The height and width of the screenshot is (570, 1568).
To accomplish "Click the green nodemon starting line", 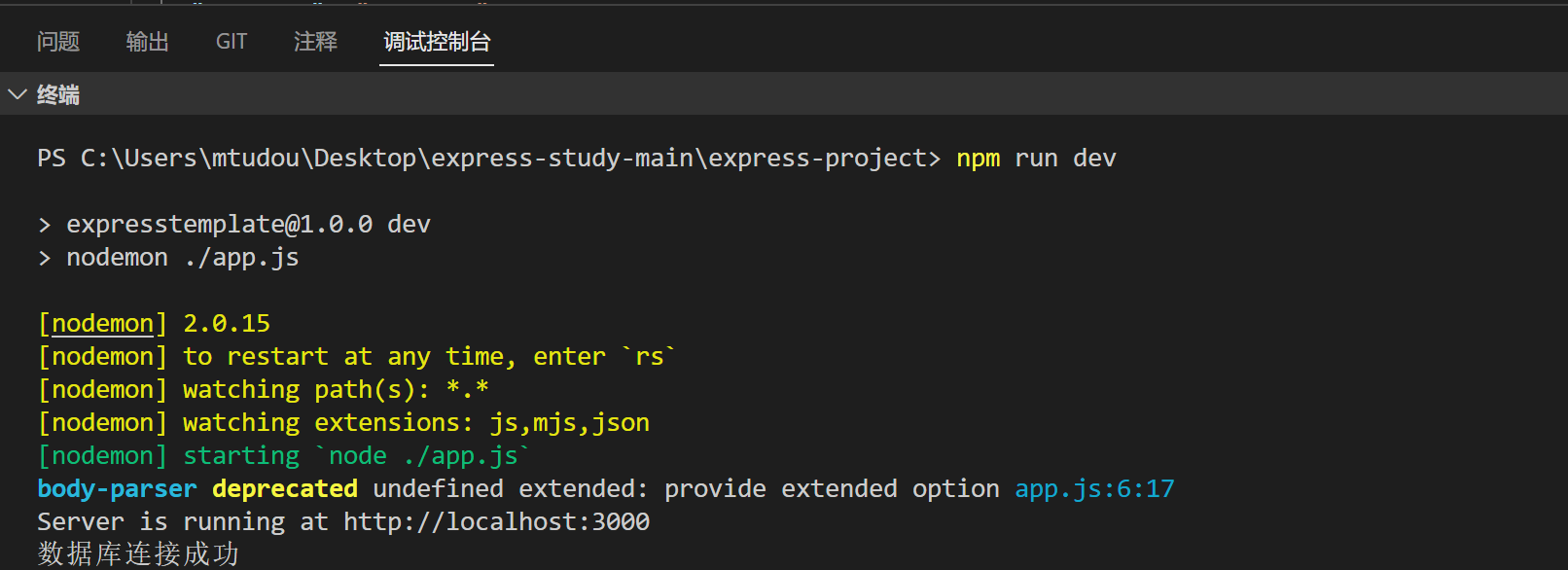I will [x=284, y=455].
